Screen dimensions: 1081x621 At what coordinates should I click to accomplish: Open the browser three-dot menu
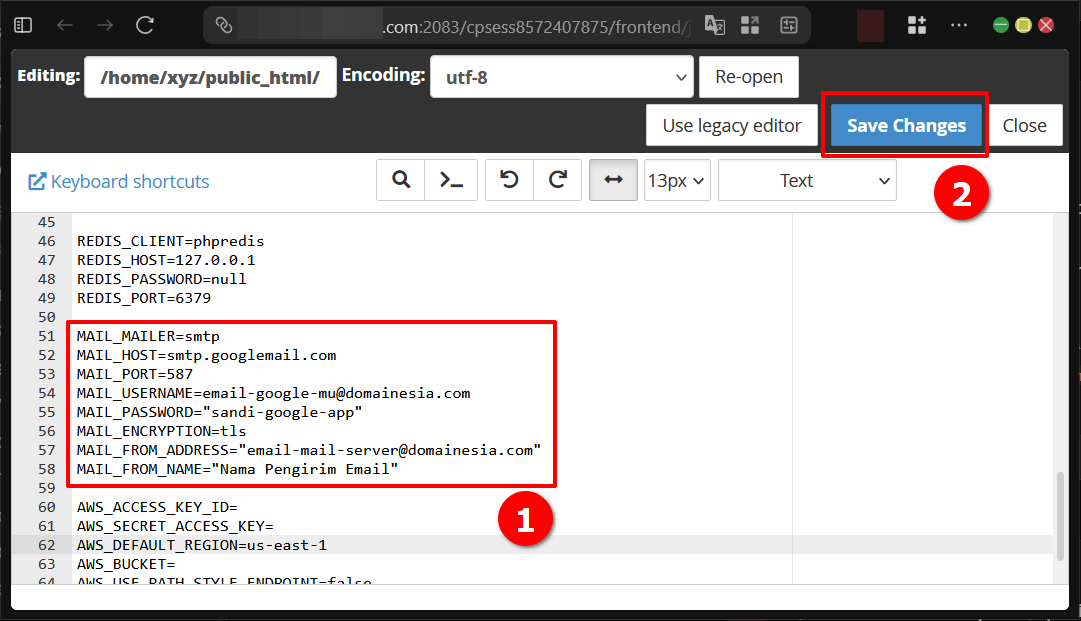(x=958, y=25)
